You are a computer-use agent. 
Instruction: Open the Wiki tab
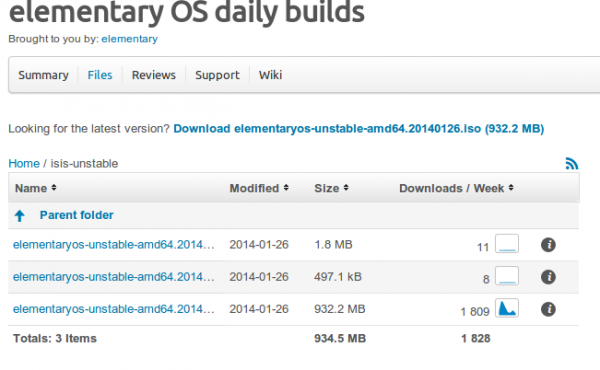point(270,75)
